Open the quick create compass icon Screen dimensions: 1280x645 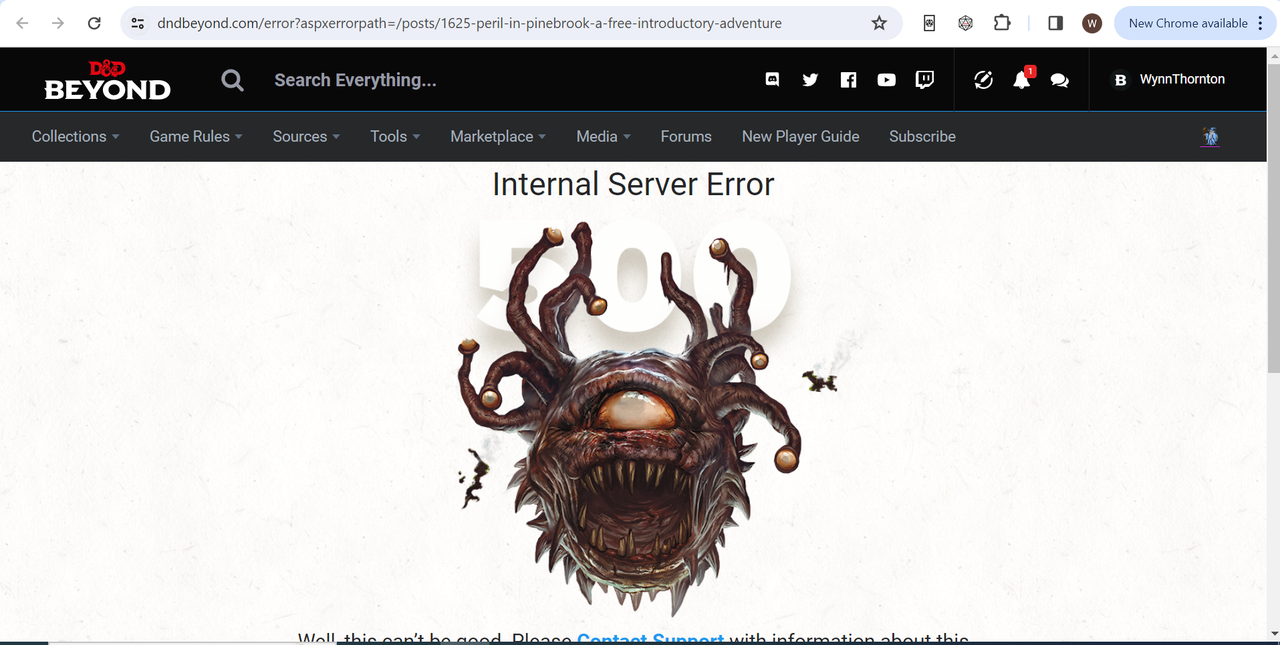[x=983, y=80]
